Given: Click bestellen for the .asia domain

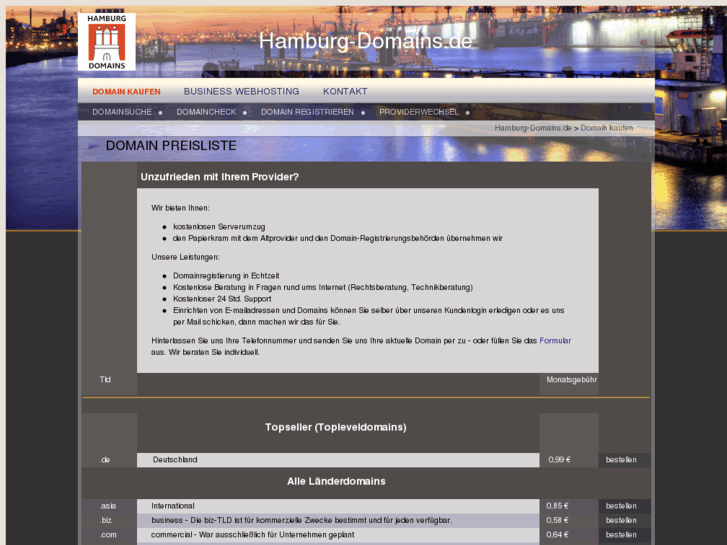Looking at the screenshot, I should point(621,506).
